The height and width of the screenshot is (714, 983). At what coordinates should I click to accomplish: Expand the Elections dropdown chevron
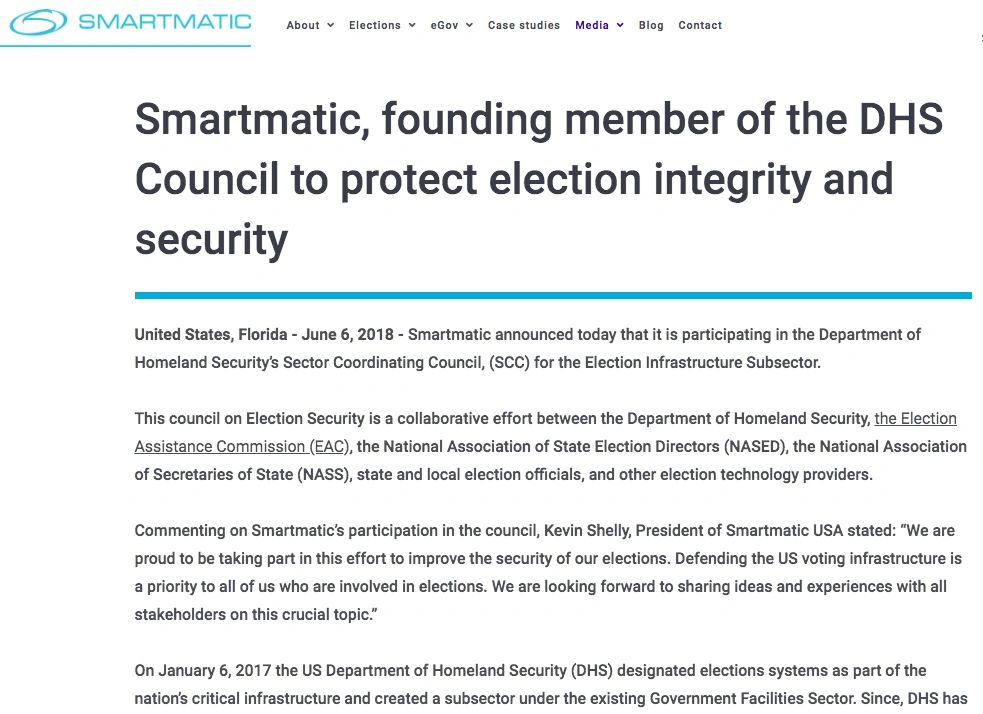[411, 26]
